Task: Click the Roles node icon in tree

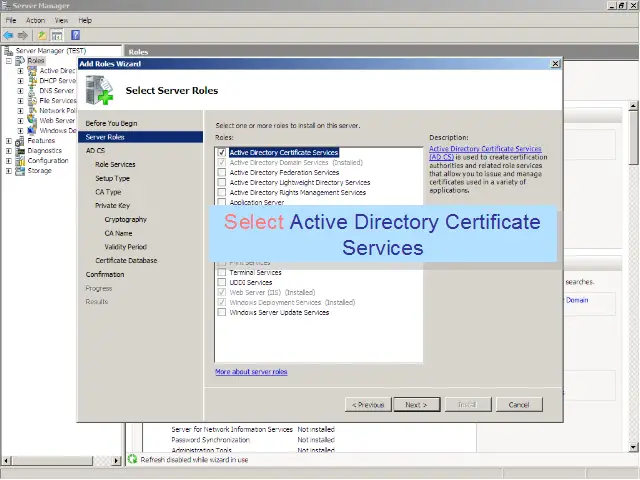Action: tap(20, 61)
